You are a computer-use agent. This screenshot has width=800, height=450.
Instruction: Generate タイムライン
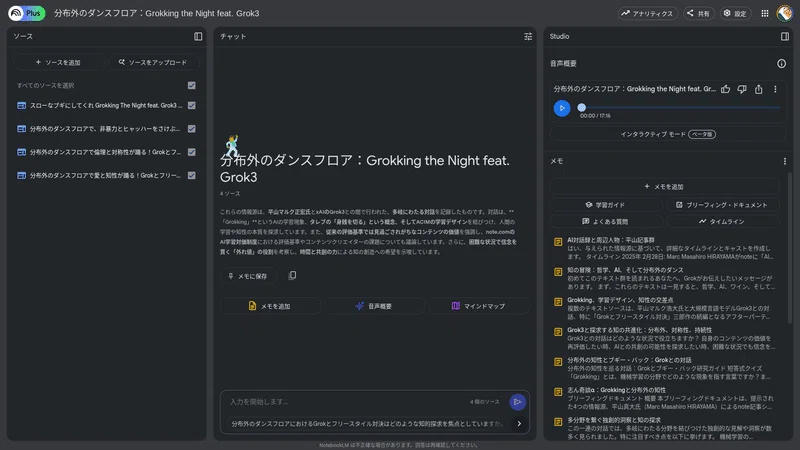tap(722, 221)
